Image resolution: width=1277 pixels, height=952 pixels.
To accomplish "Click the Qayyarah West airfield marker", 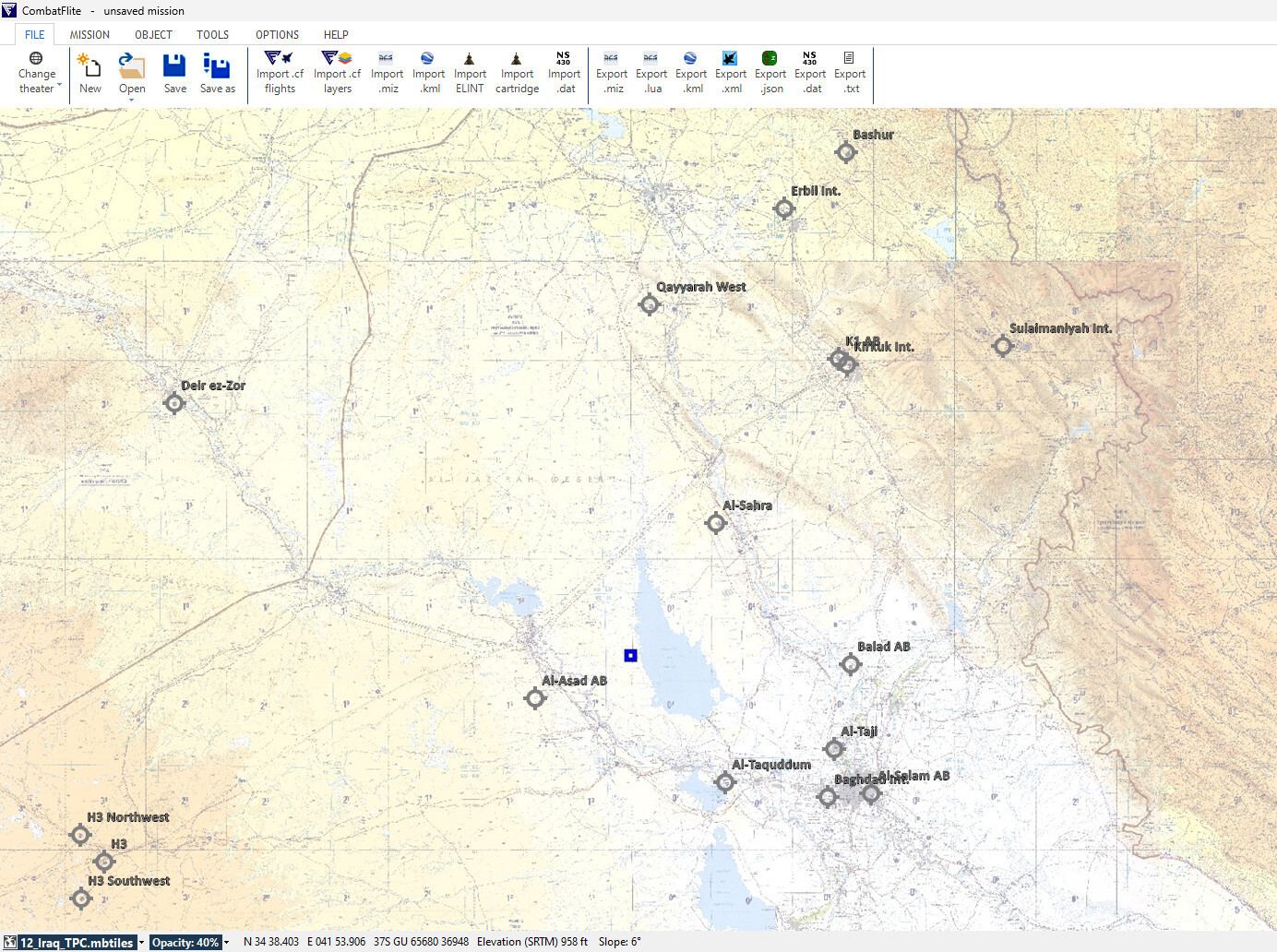I will click(650, 304).
